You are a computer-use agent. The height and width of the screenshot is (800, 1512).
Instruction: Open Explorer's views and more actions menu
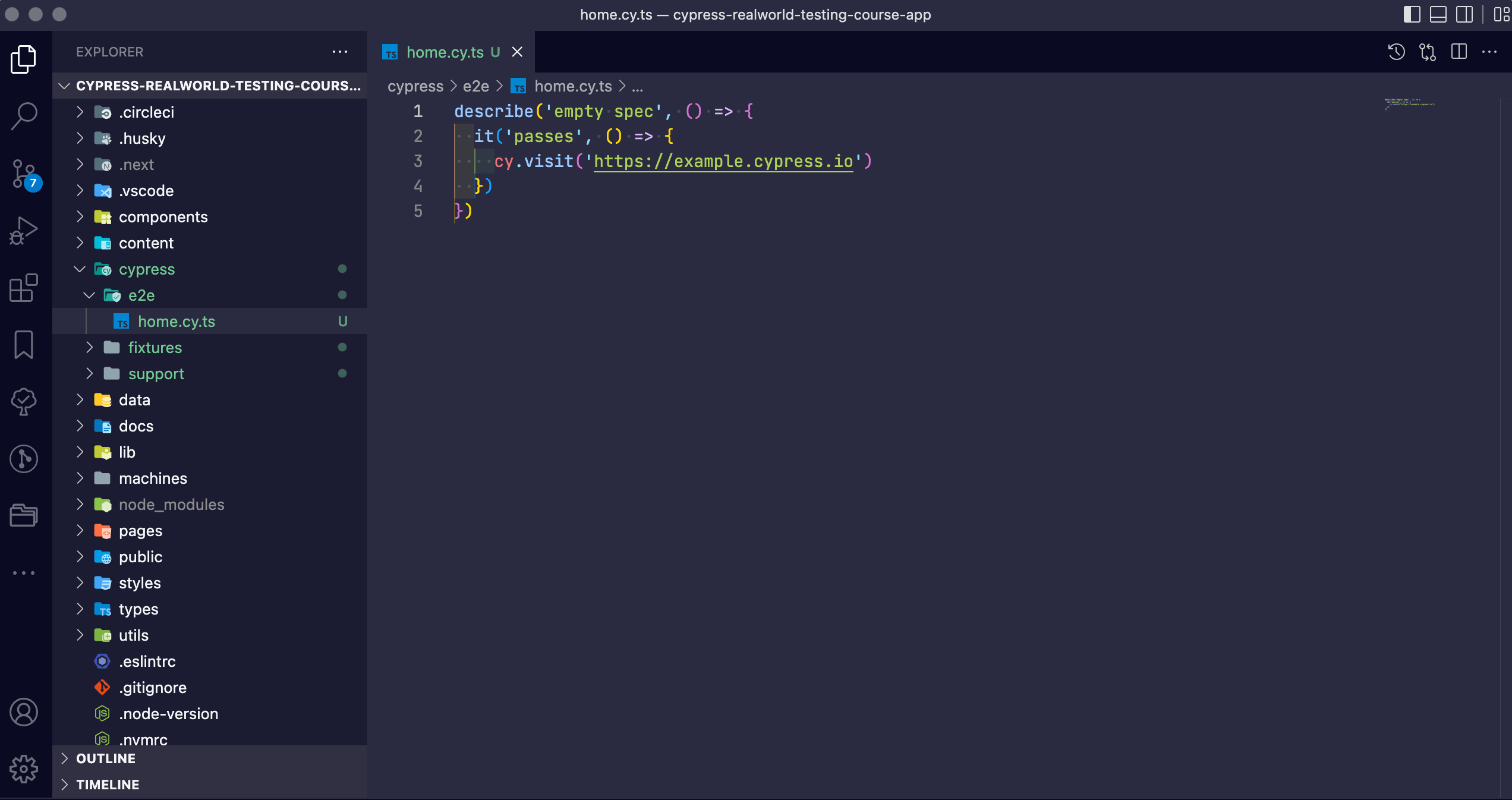point(340,52)
